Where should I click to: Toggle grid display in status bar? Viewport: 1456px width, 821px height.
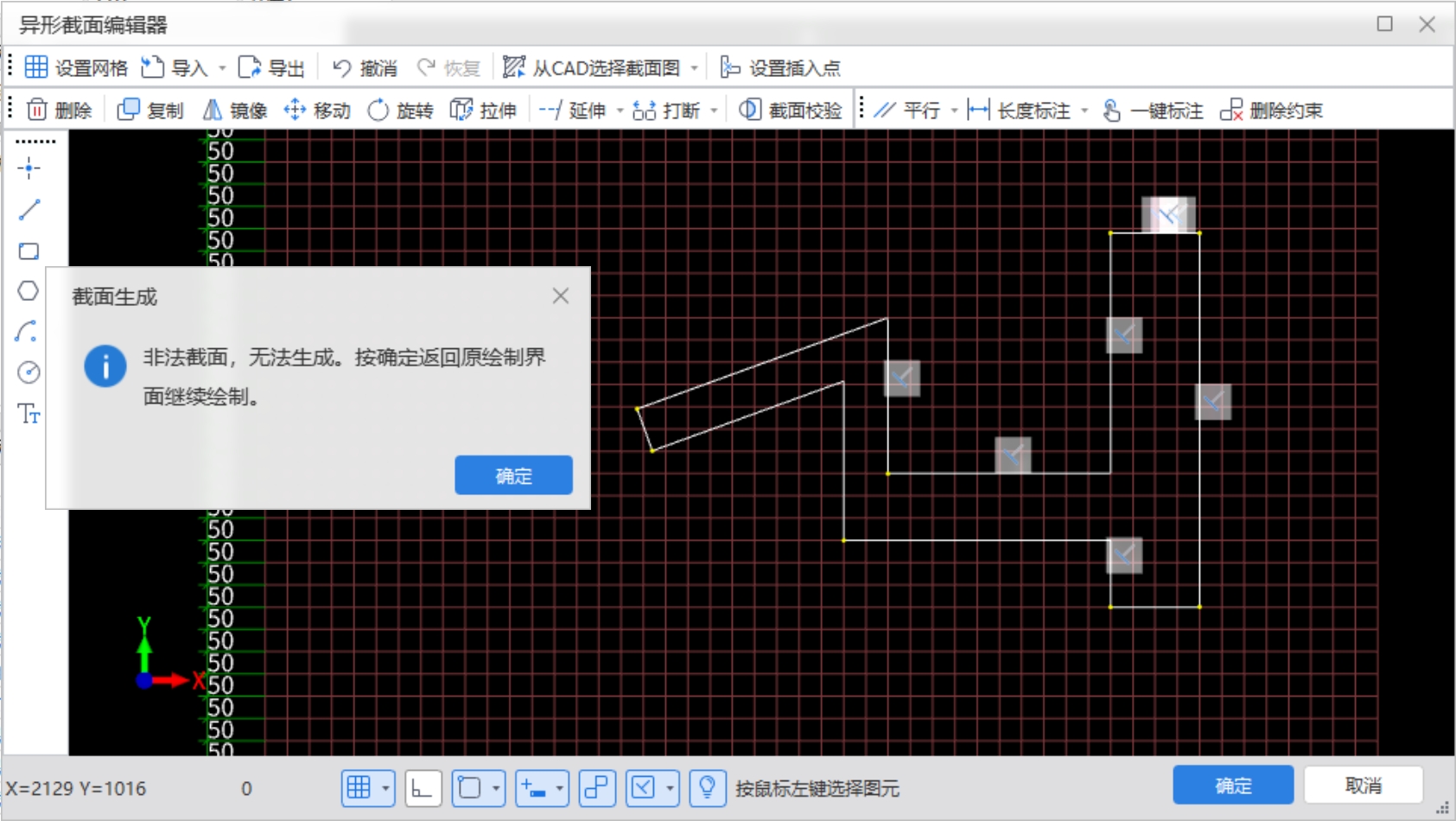[x=359, y=788]
